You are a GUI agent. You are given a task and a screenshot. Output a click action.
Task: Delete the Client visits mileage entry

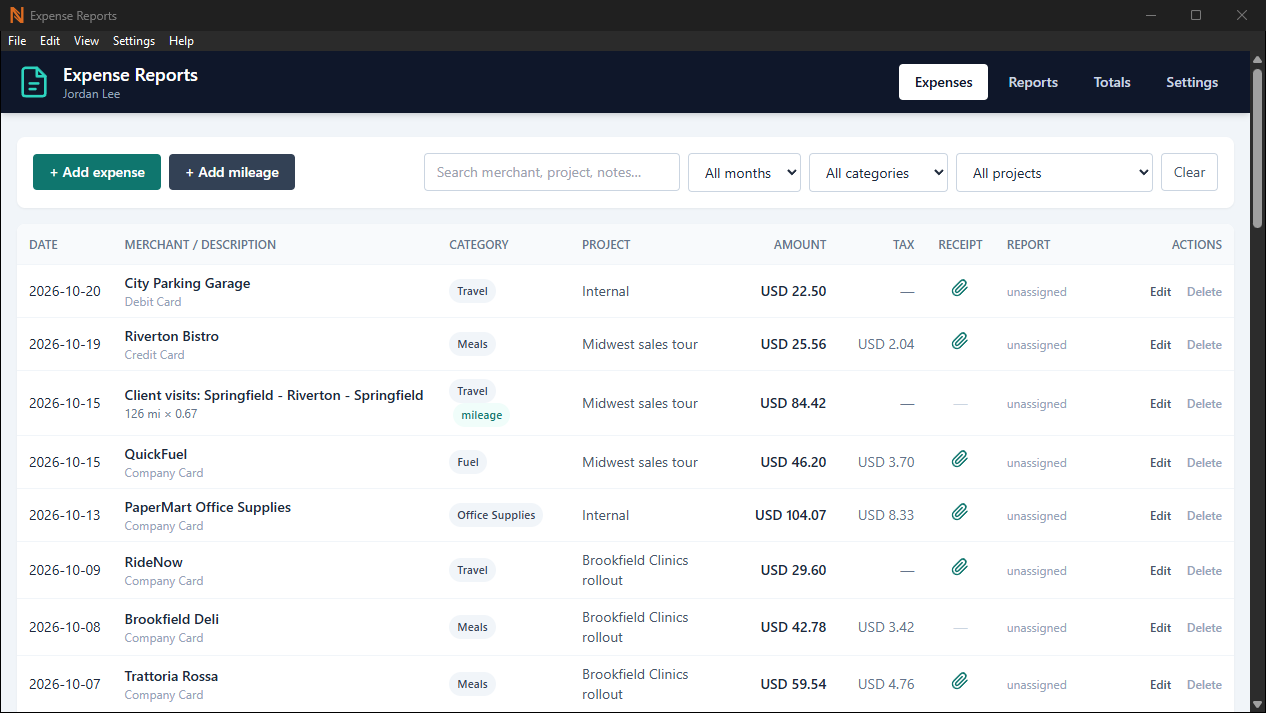pos(1204,404)
